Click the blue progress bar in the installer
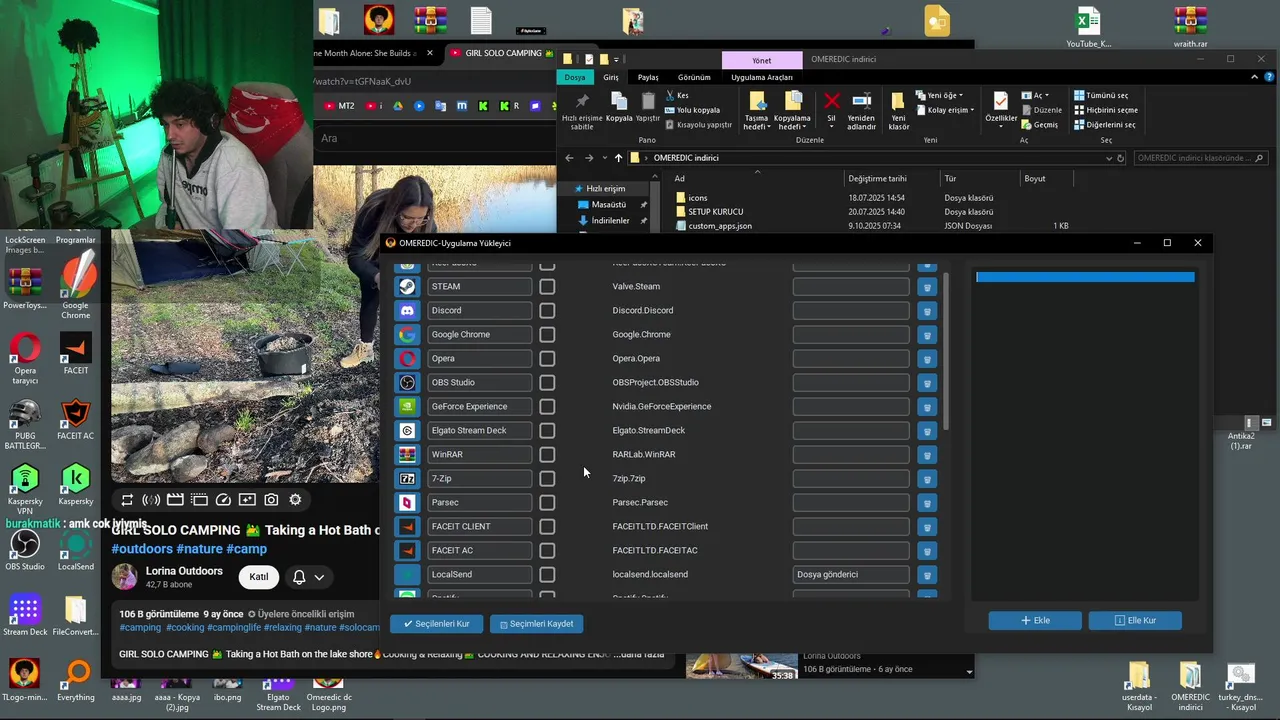Screen dimensions: 1280x720 [x=1085, y=277]
